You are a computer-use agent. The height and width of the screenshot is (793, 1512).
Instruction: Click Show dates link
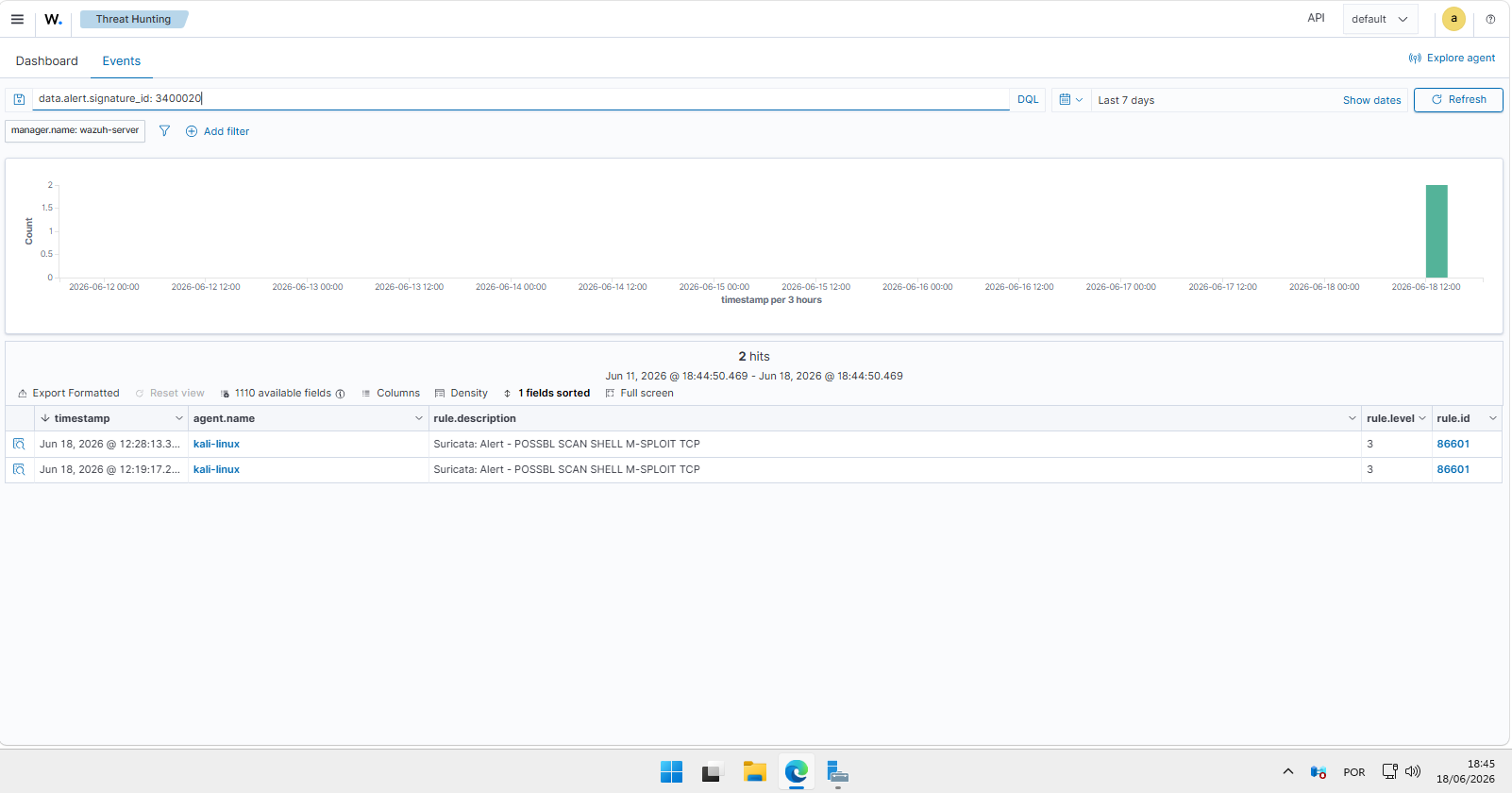coord(1372,100)
